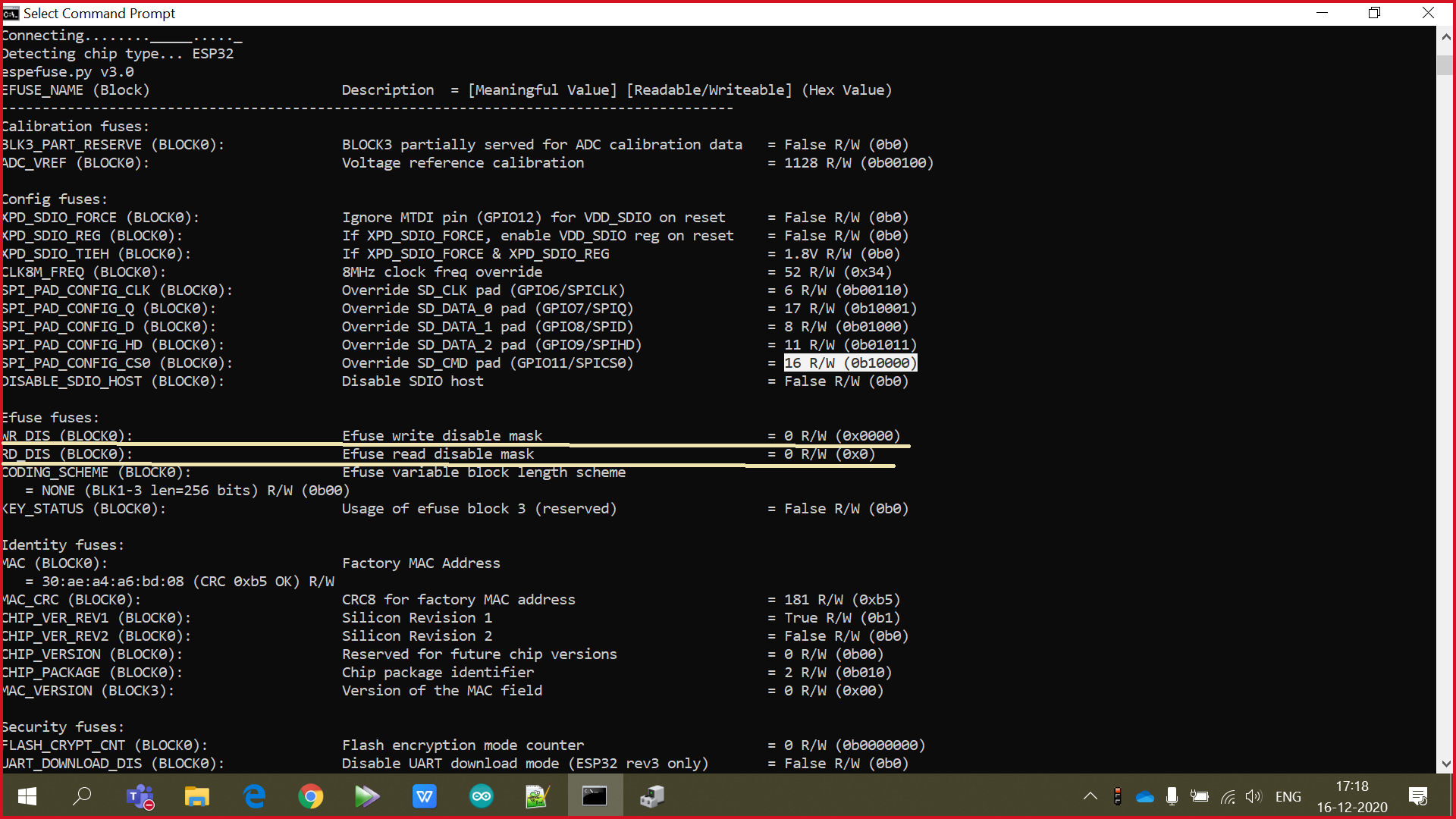Open the clock and date flyout
Viewport: 1456px width, 819px height.
point(1352,796)
